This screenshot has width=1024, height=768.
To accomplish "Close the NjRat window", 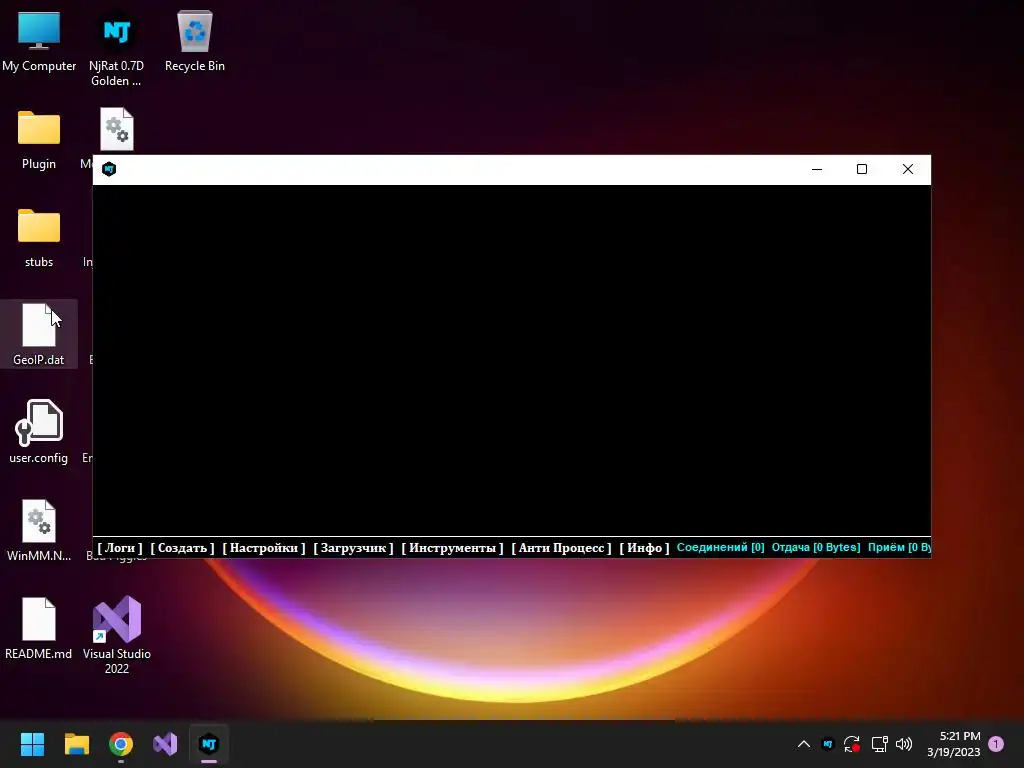I will [x=908, y=169].
